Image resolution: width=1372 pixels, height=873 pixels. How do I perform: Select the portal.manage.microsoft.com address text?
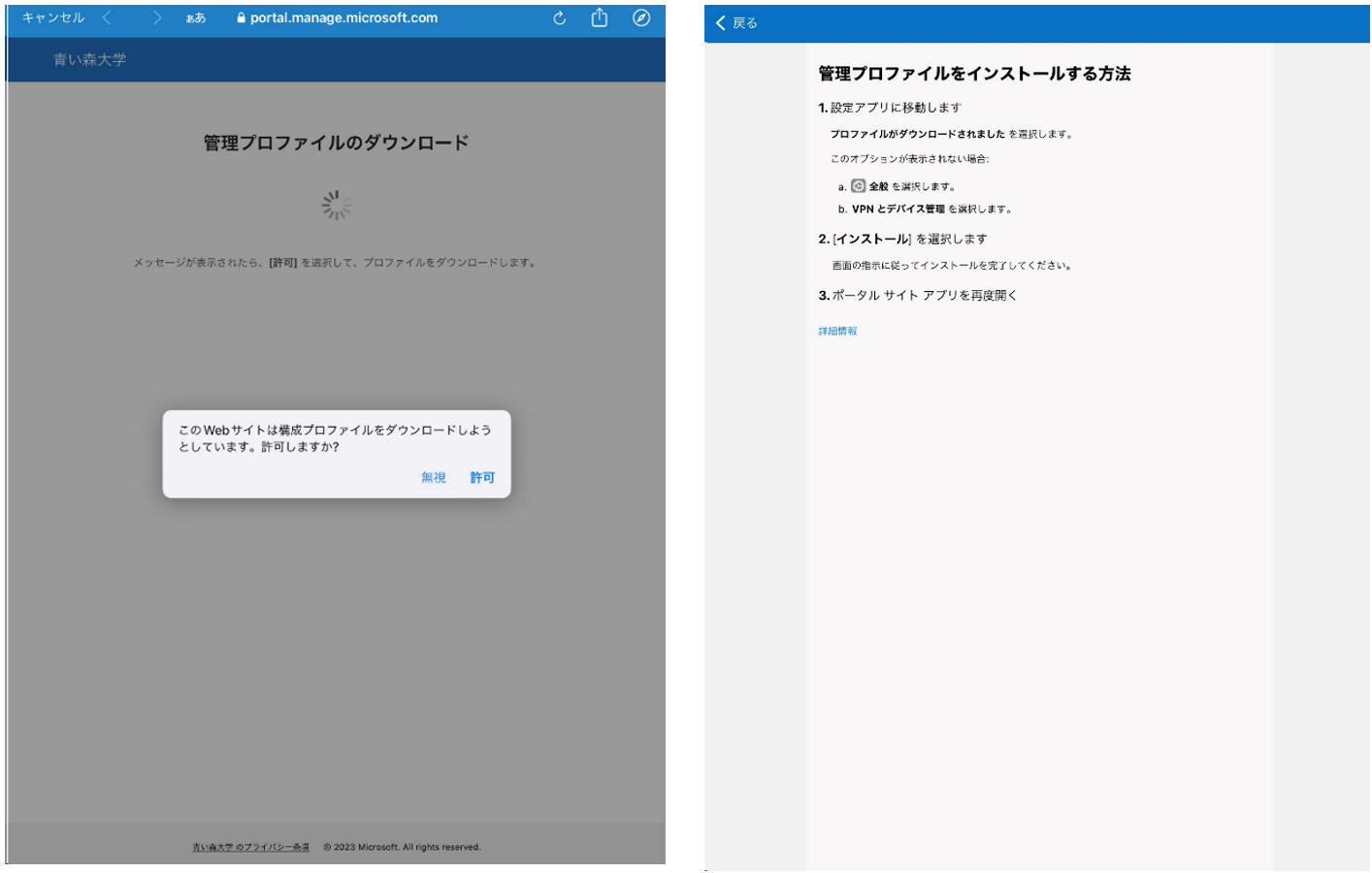(x=343, y=18)
